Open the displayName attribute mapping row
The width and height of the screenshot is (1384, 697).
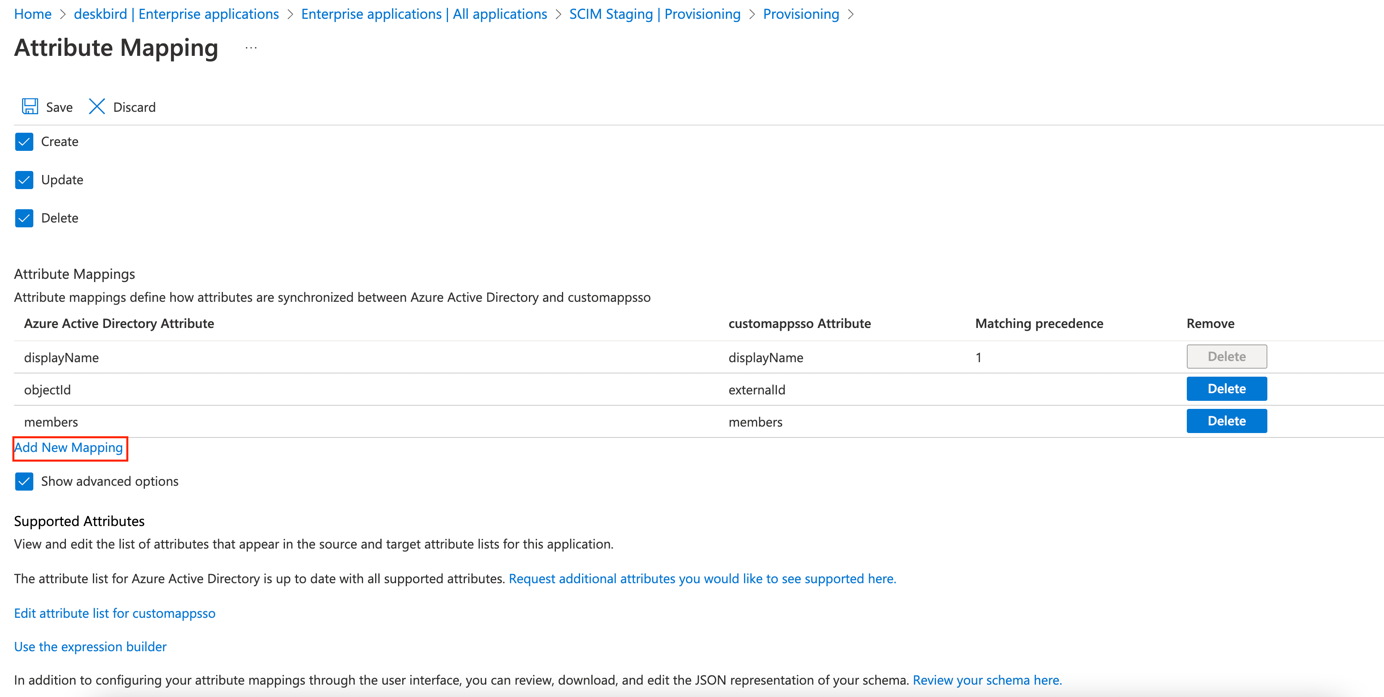(x=62, y=358)
